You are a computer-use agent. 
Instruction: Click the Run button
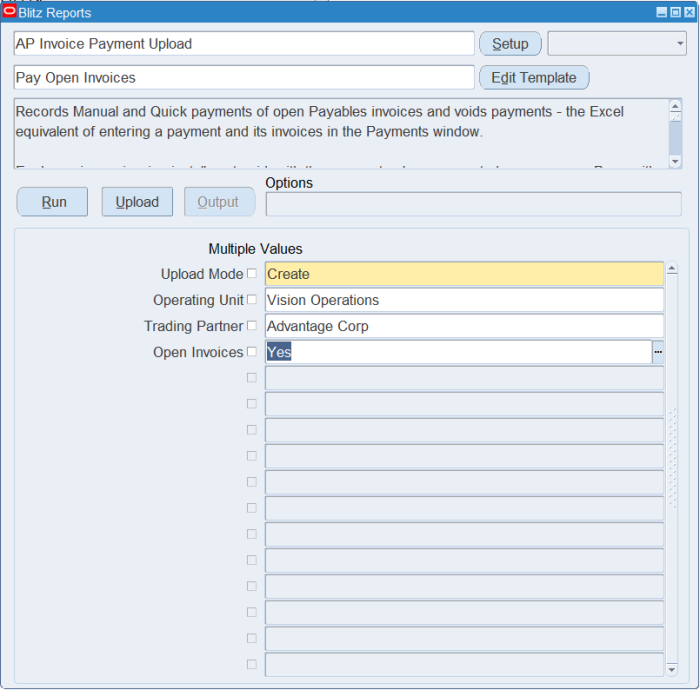coord(52,202)
